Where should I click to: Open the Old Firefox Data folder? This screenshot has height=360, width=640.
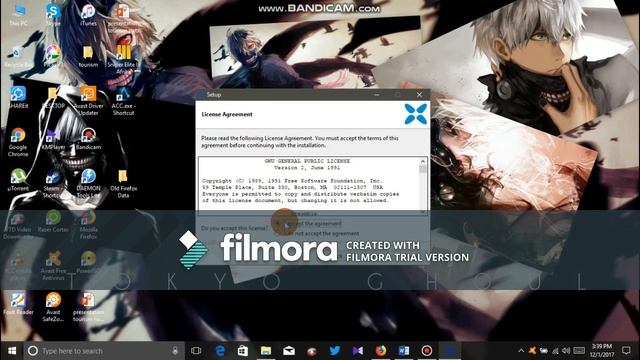tap(123, 184)
